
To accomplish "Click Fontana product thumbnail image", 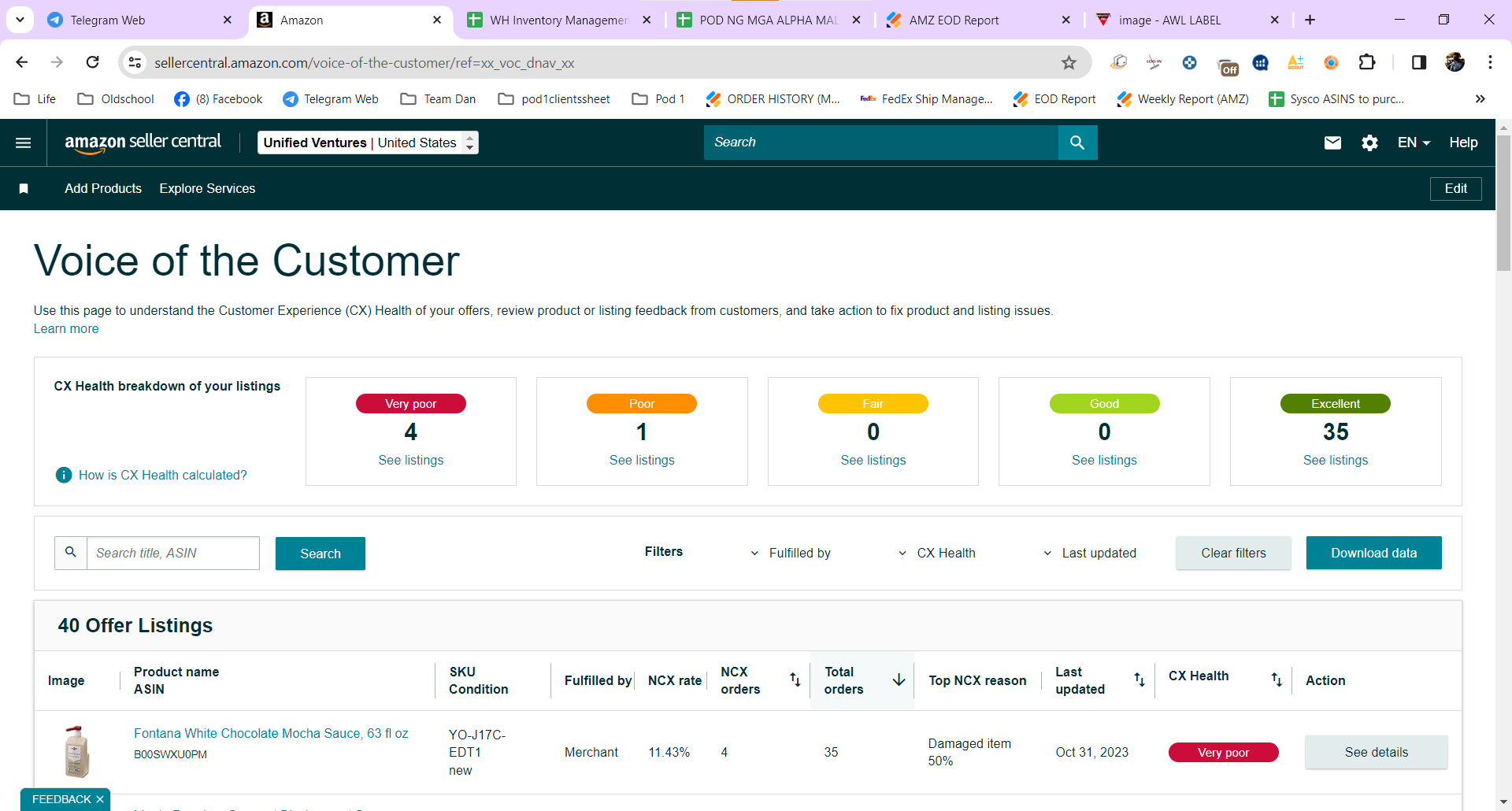I will pos(76,752).
